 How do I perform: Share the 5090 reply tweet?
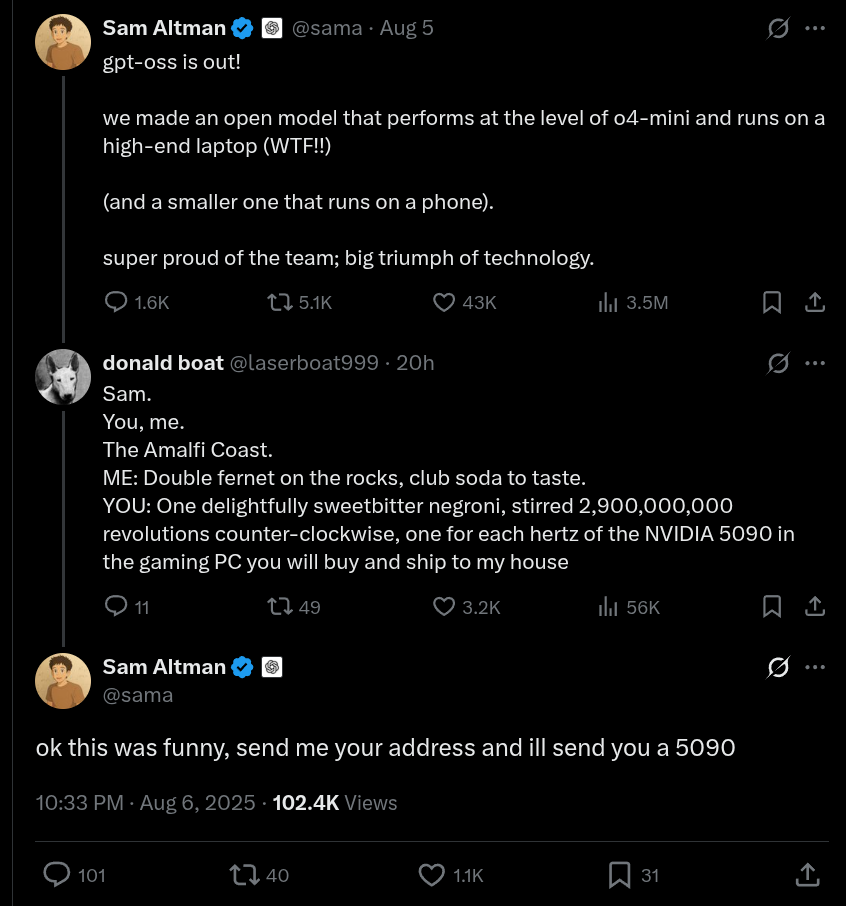(807, 876)
